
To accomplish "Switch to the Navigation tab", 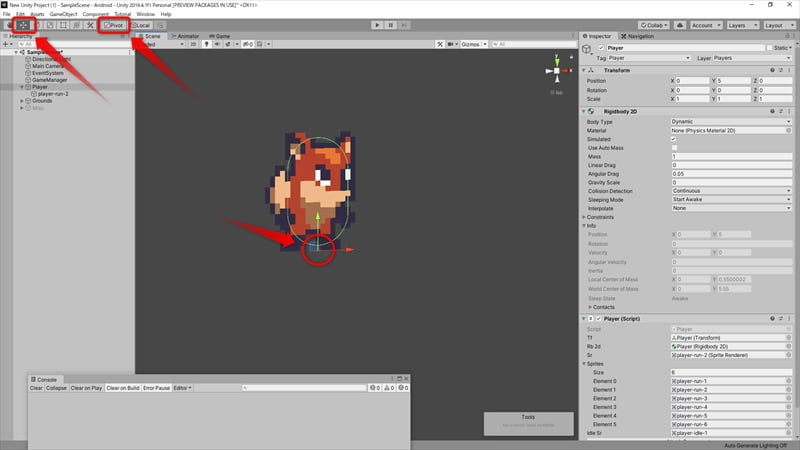I will (x=637, y=36).
